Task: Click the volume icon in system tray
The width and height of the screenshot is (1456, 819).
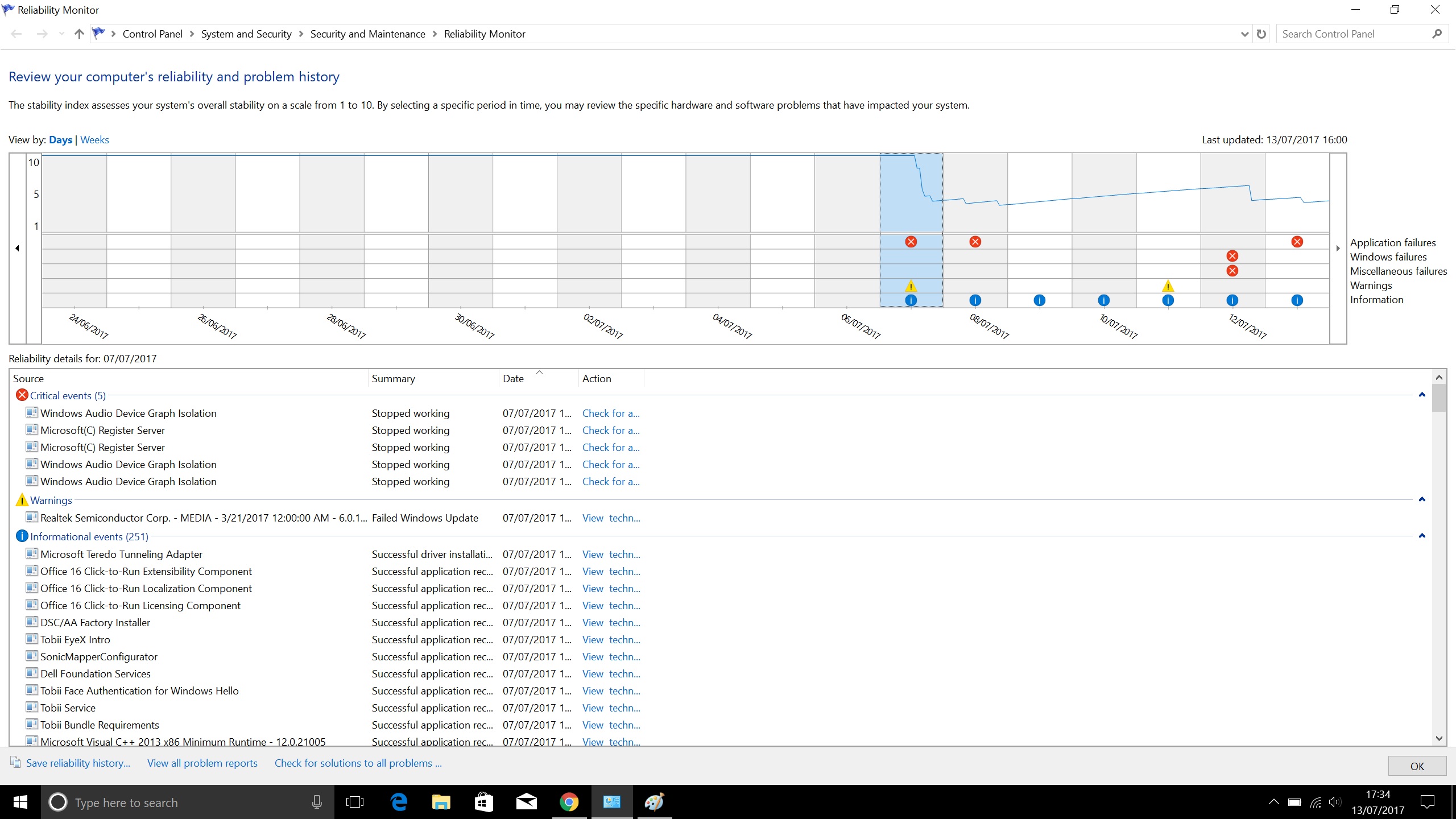Action: [1334, 803]
